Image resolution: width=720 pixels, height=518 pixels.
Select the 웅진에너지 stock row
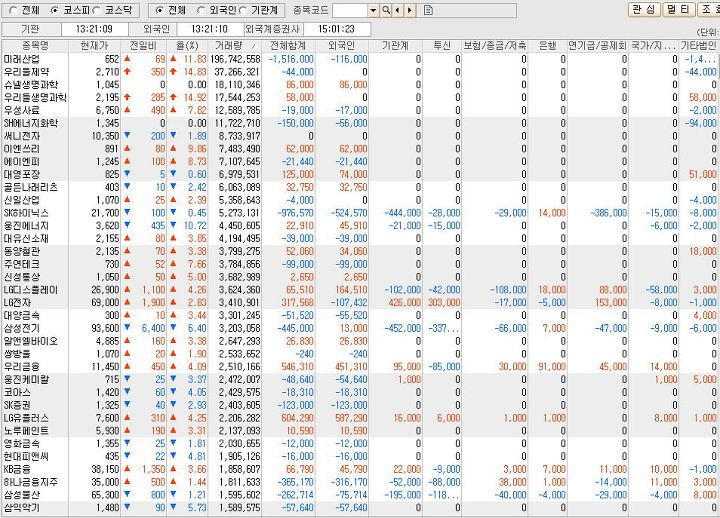coord(360,226)
